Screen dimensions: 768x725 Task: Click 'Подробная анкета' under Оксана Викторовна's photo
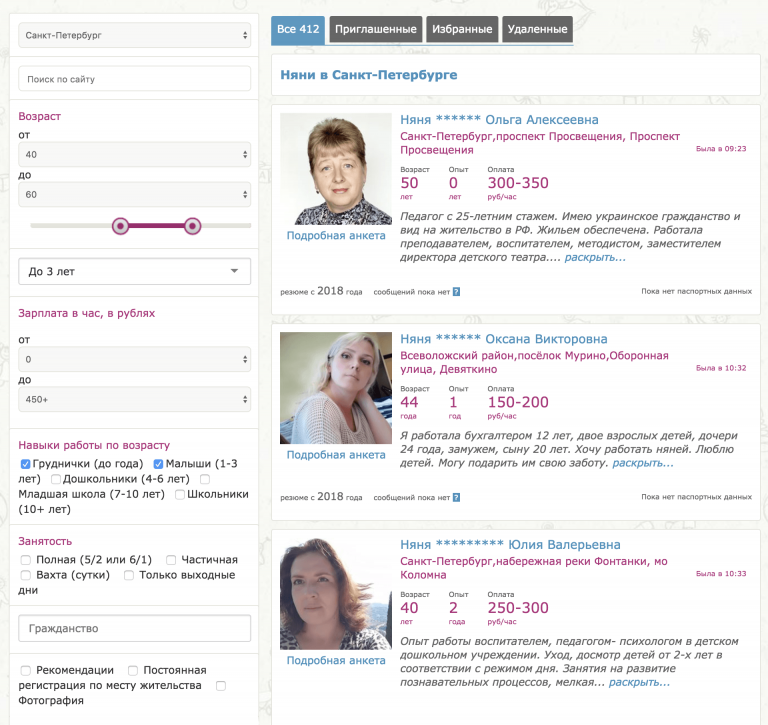pos(336,455)
